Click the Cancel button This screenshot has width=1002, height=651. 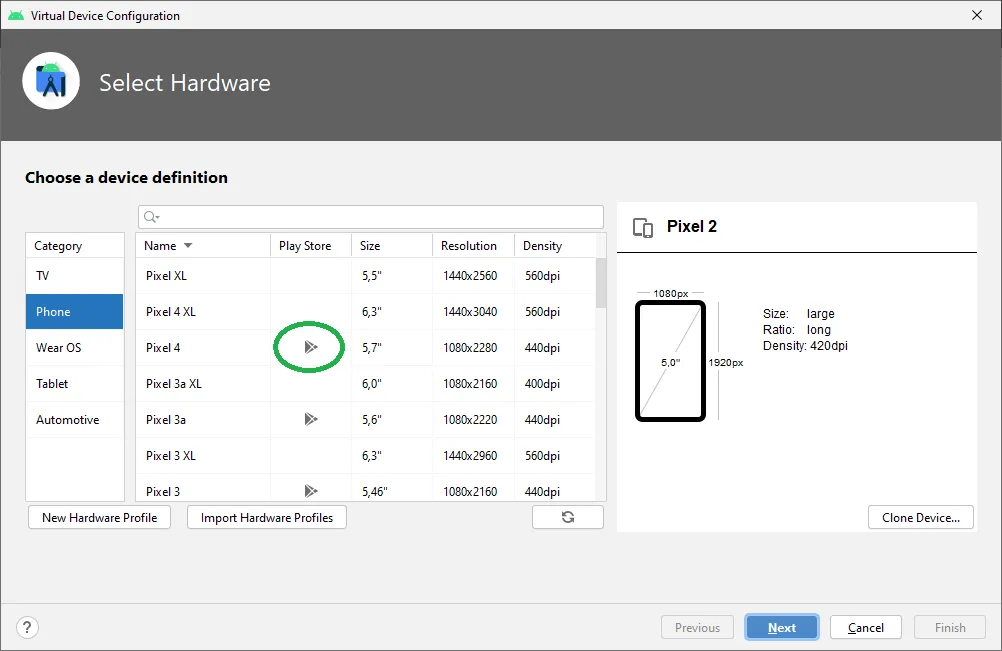(866, 627)
